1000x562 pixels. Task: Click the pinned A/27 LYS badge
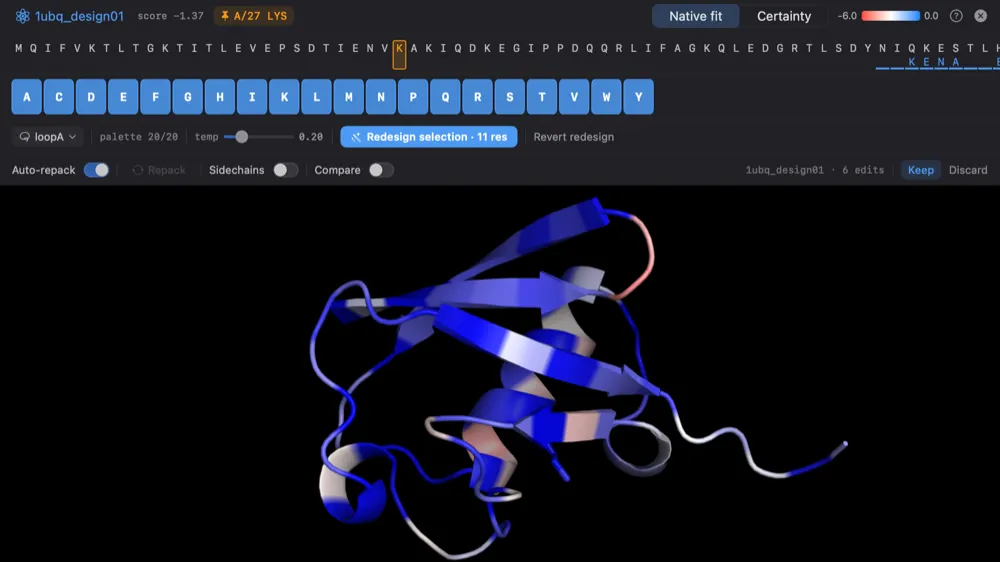click(x=254, y=16)
